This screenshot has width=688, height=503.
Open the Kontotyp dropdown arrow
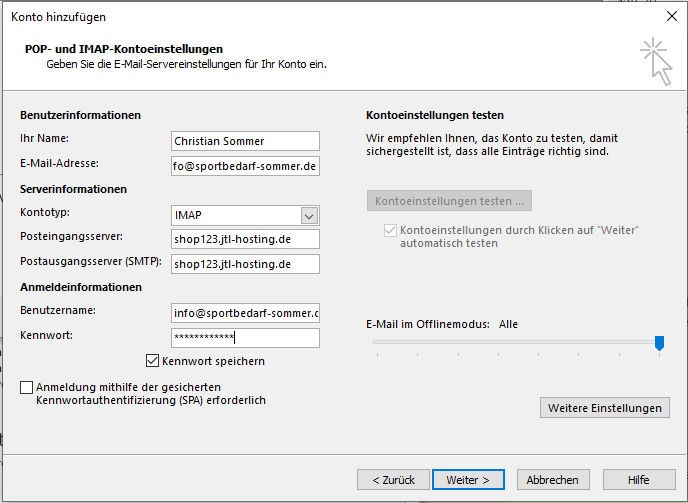click(309, 216)
